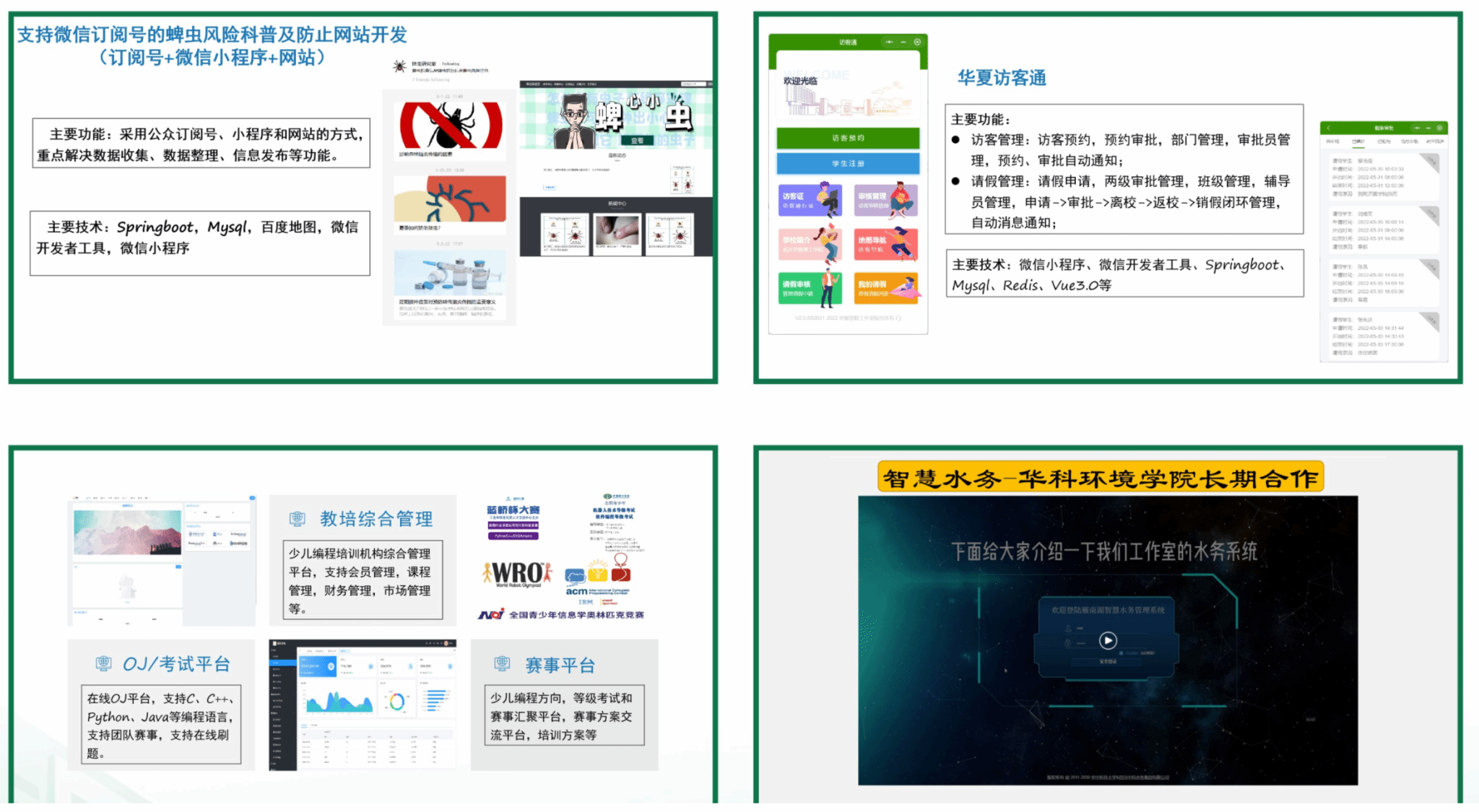Tap the blue 学生注册 button
The width and height of the screenshot is (1479, 812).
(x=848, y=164)
